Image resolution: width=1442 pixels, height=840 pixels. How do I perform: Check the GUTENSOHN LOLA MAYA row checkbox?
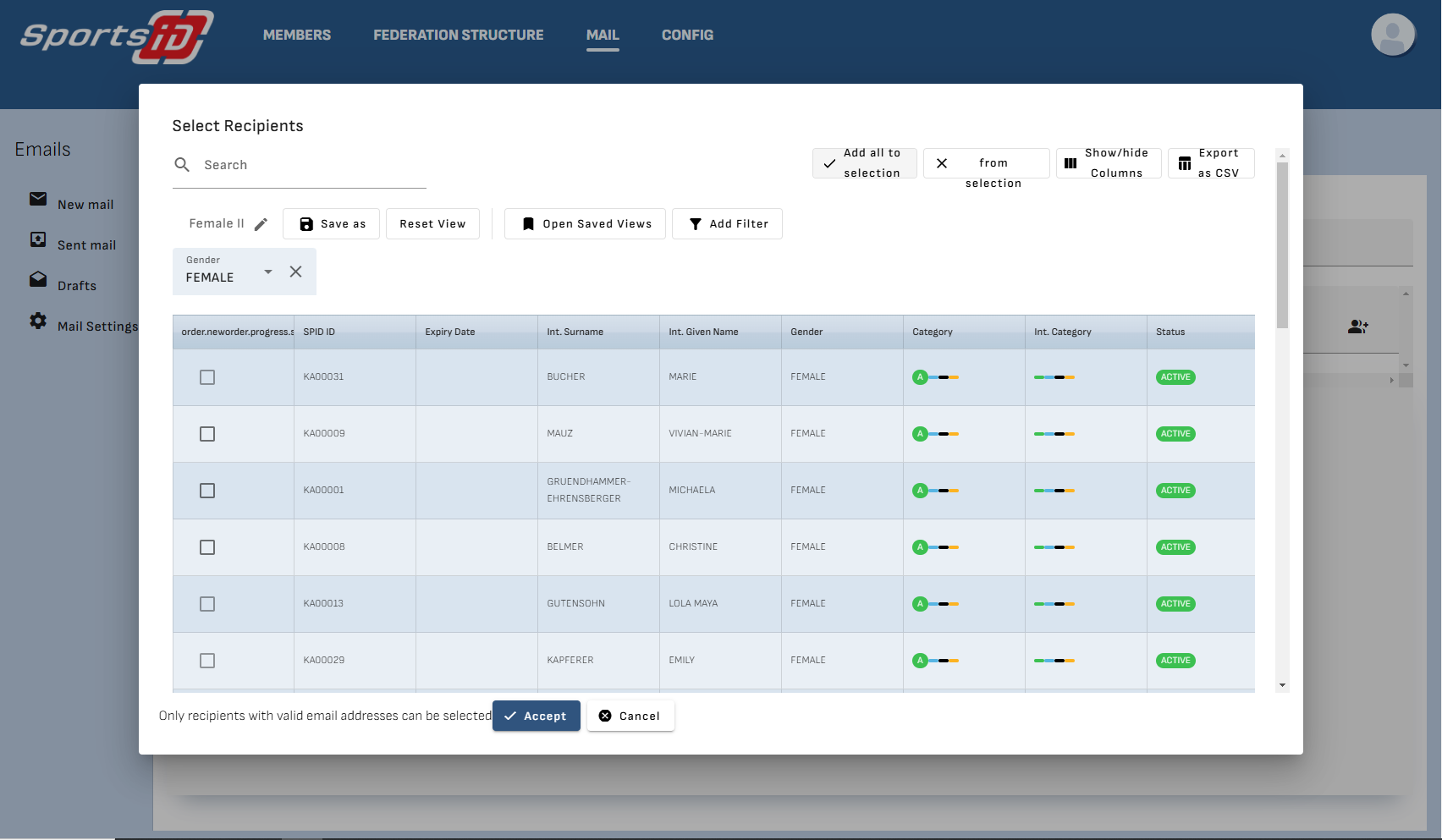[207, 604]
